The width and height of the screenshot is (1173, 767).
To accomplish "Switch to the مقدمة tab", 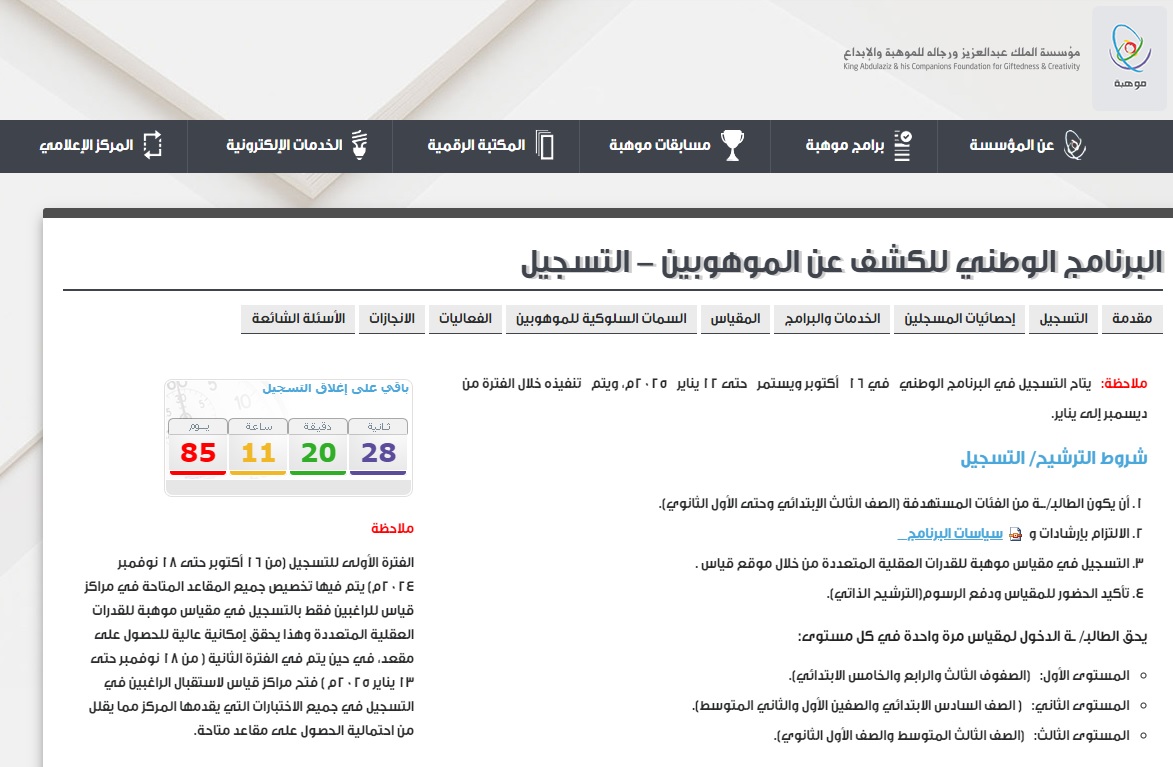I will click(x=1132, y=319).
